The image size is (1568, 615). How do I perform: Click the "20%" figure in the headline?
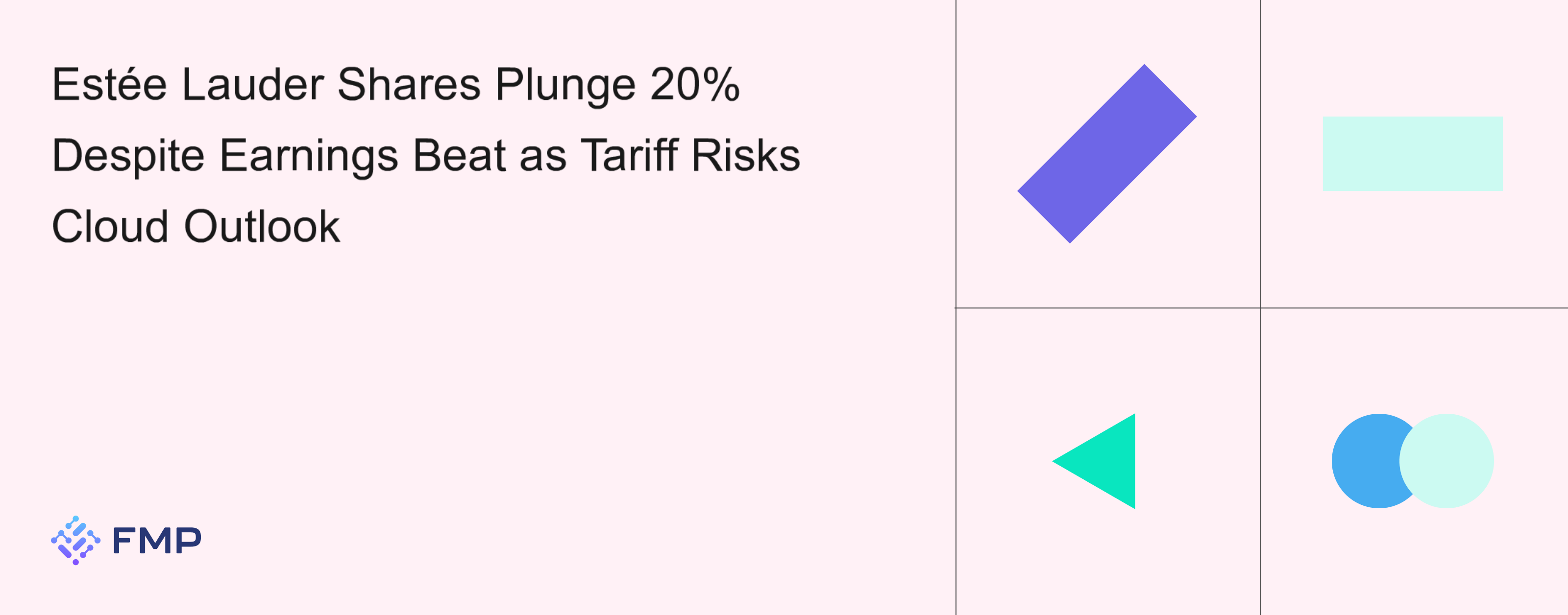click(694, 85)
